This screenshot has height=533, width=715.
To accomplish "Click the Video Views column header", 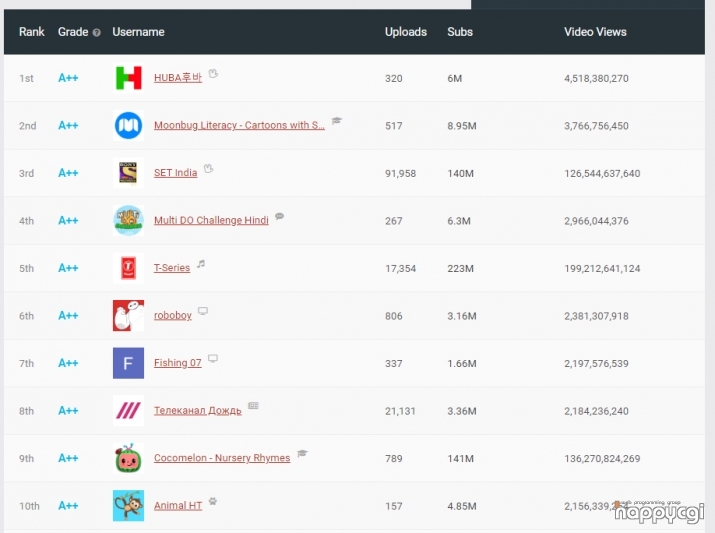I will point(595,32).
